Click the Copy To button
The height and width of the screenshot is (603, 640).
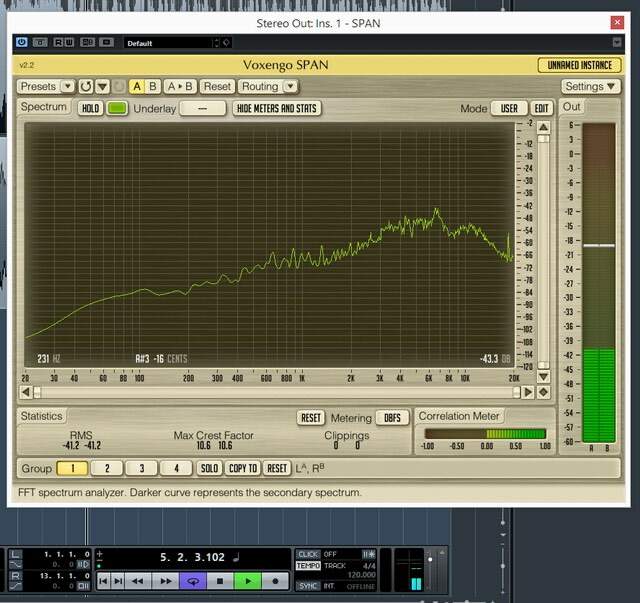(x=243, y=468)
